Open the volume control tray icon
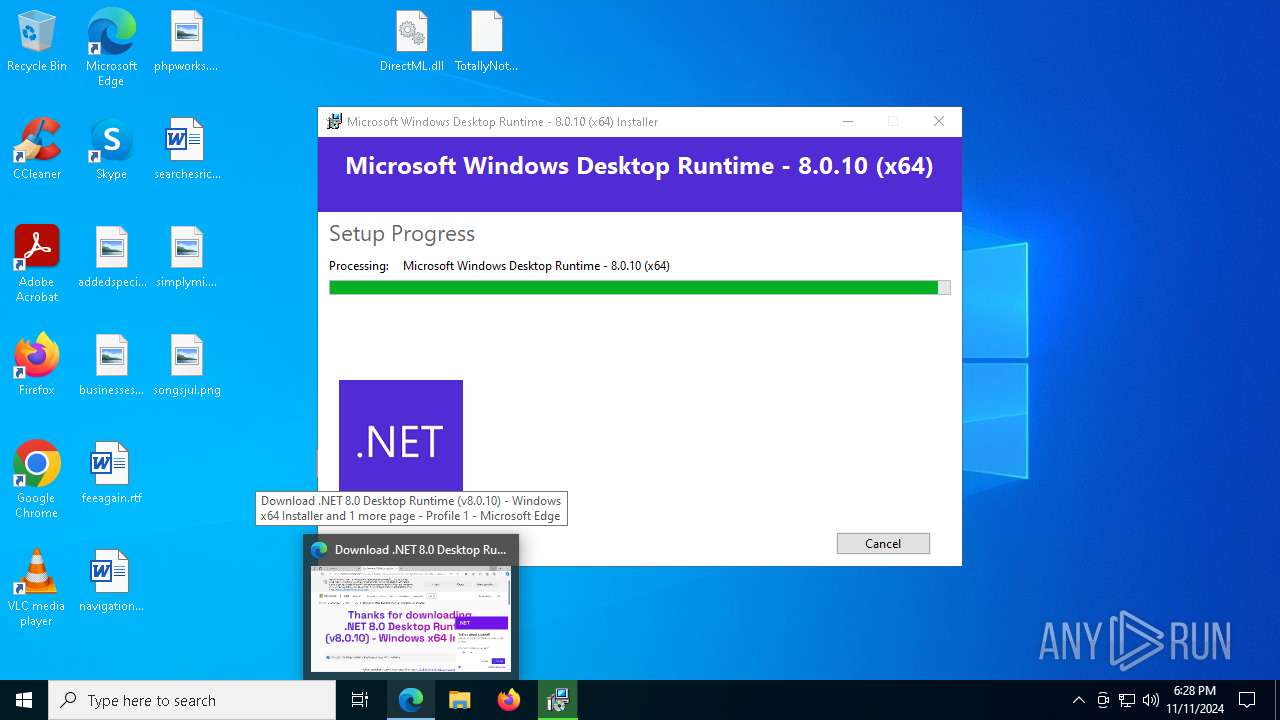The image size is (1280, 720). pyautogui.click(x=1151, y=700)
